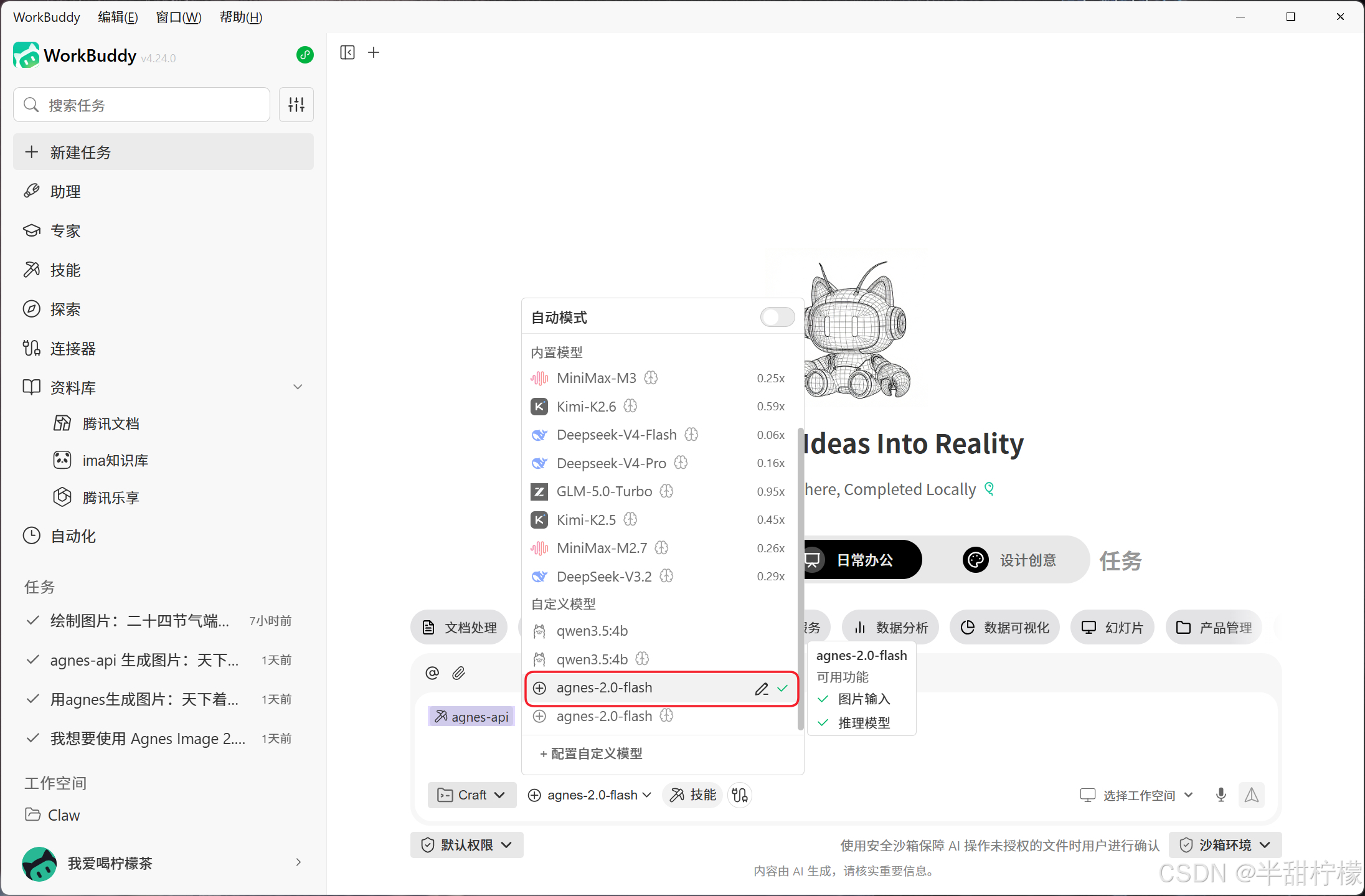This screenshot has height=896, width=1365.
Task: Open the 默认权限 dropdown
Action: coord(467,845)
